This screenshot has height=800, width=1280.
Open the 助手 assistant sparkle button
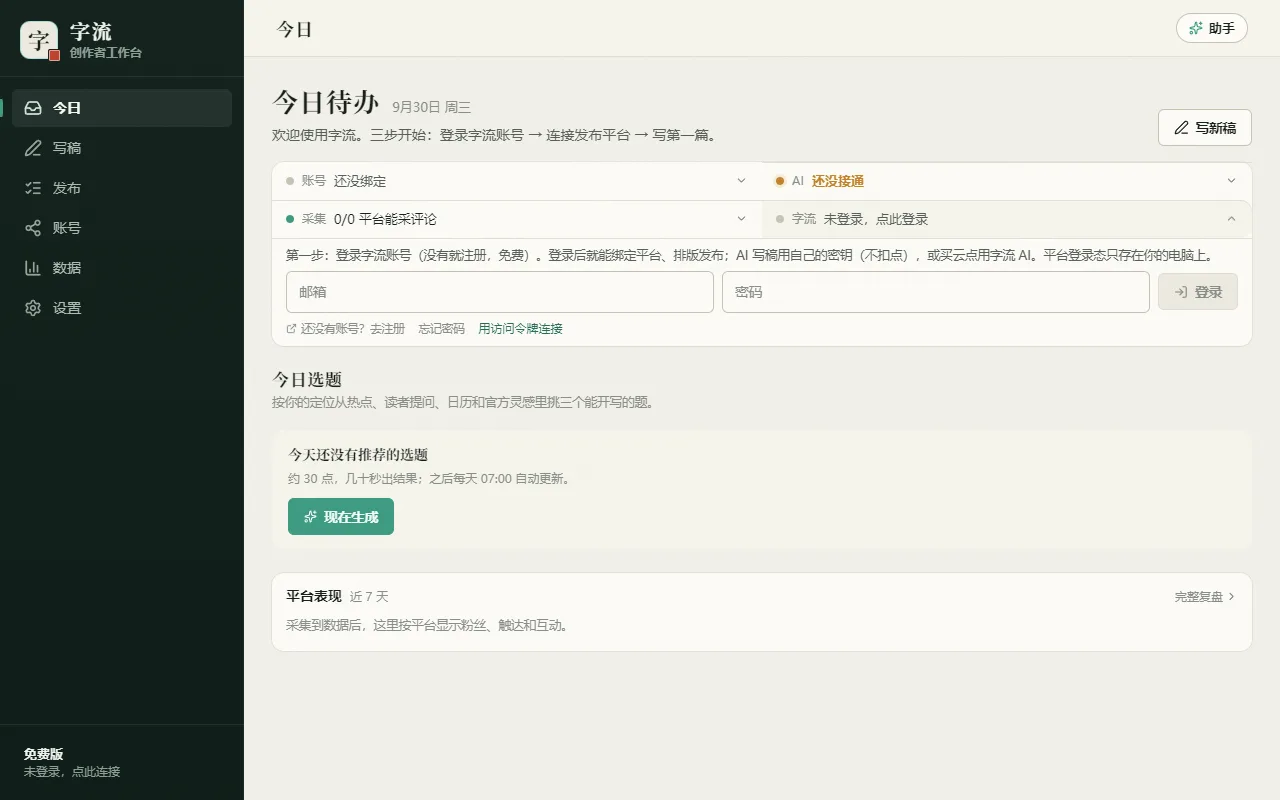pos(1212,28)
